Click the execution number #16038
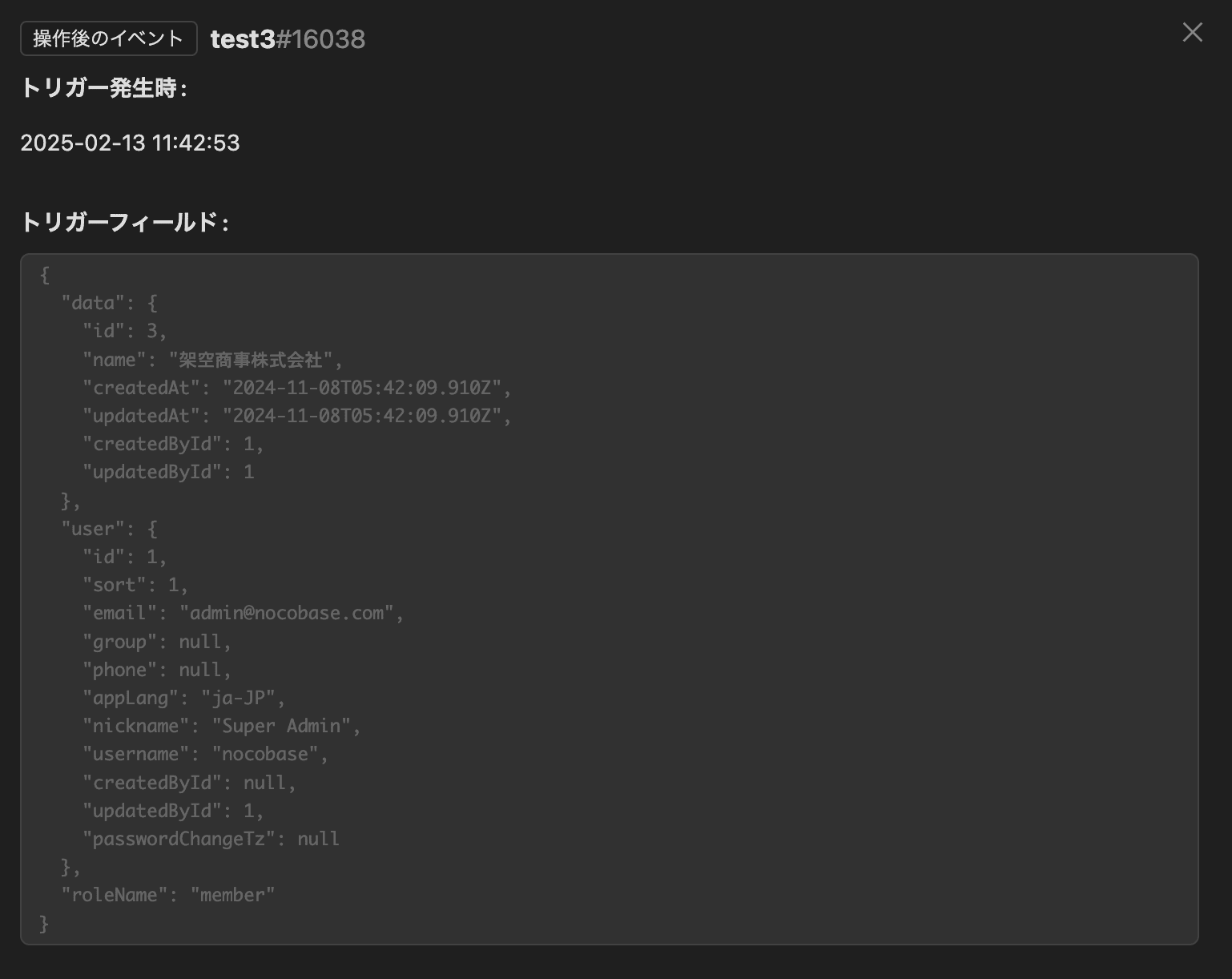 click(x=320, y=38)
